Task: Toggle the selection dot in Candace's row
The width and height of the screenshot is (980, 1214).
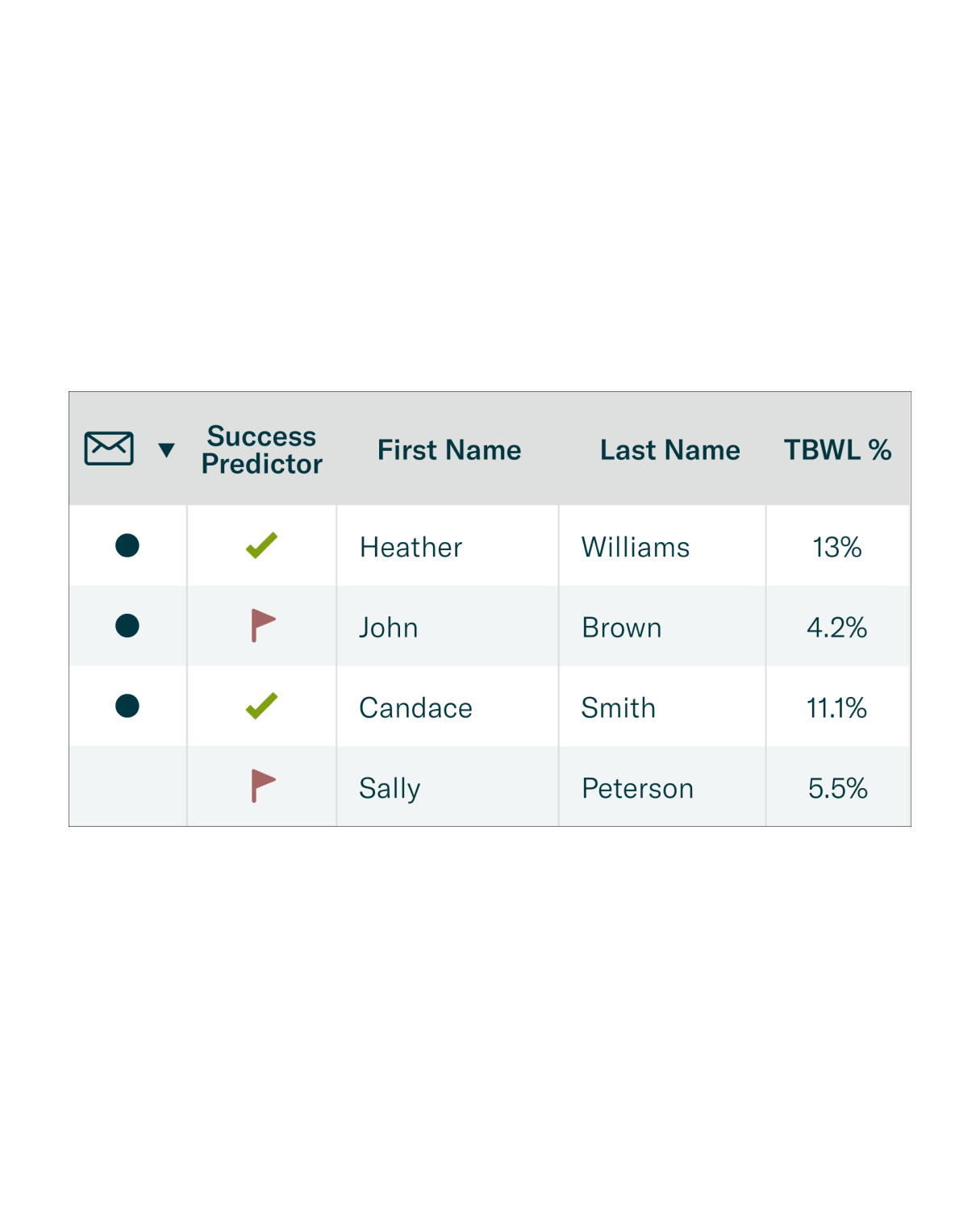Action: click(x=127, y=706)
